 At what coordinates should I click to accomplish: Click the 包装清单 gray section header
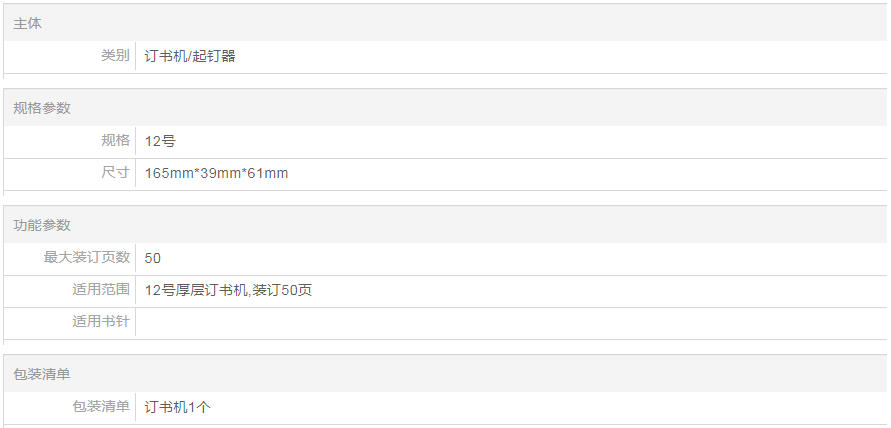[42, 374]
